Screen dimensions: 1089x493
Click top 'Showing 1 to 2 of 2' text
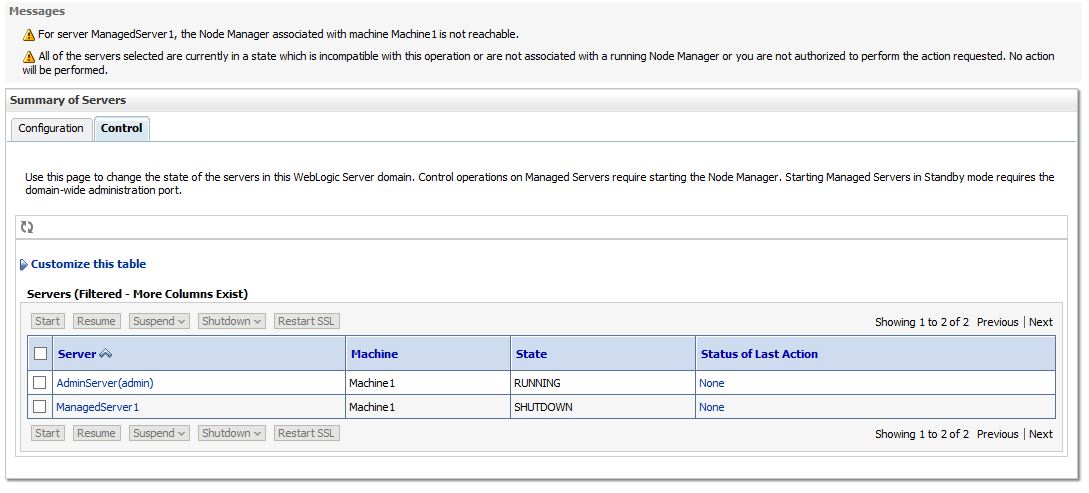tap(922, 321)
